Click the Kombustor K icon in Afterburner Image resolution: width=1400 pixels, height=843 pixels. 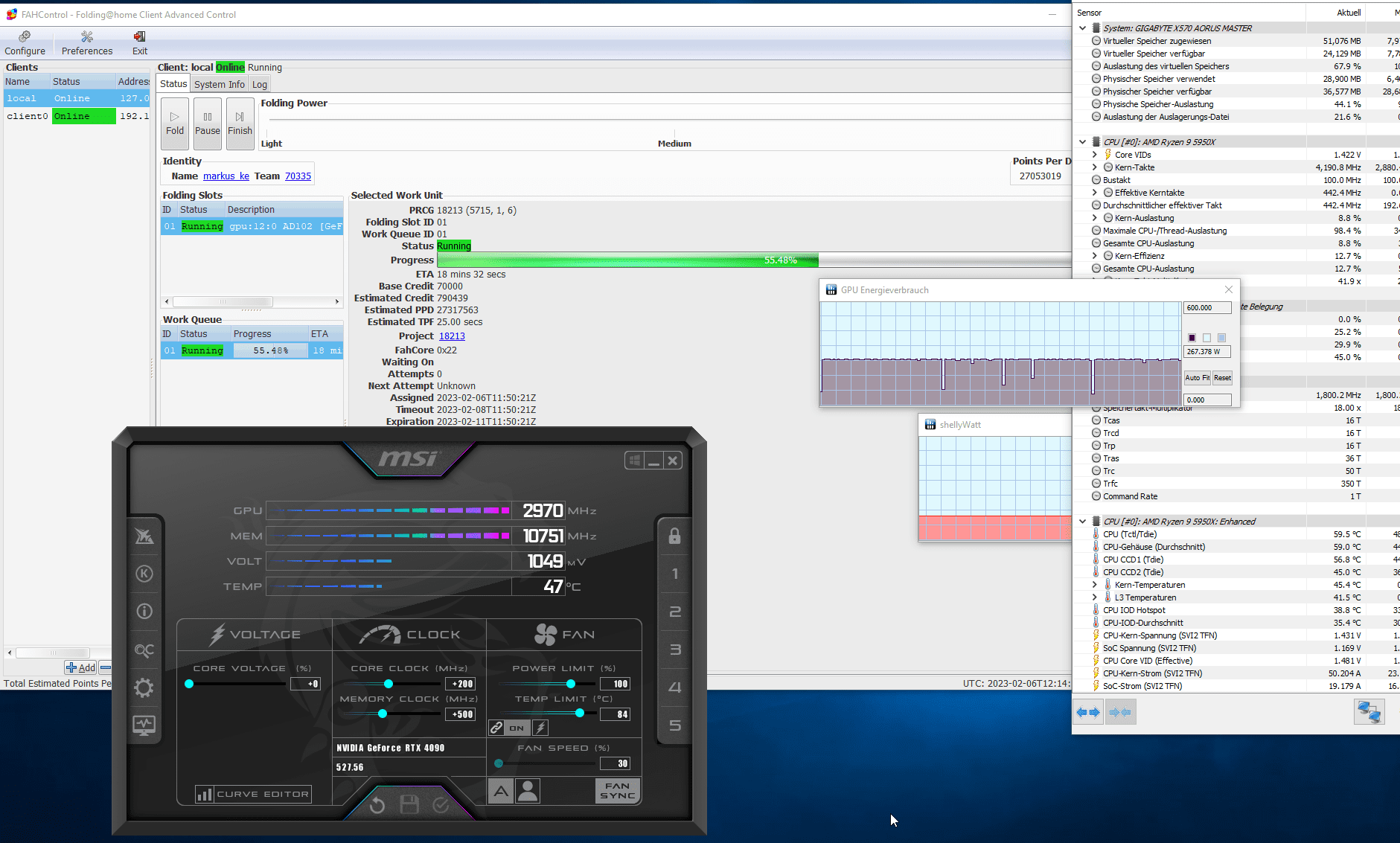[144, 574]
